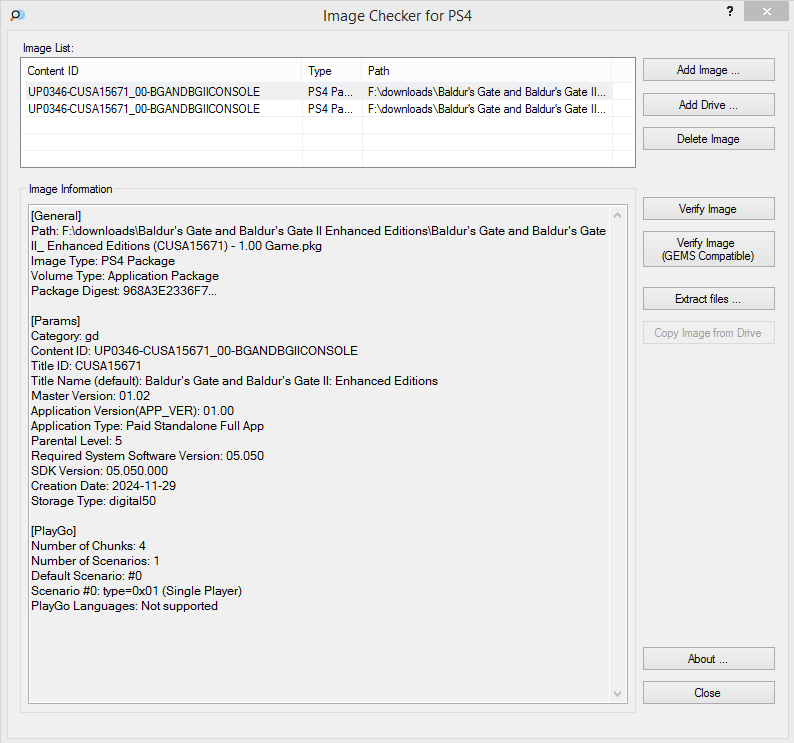Click the scroll down arrow in Image Information
Screen dimensions: 794x743
tap(617, 693)
